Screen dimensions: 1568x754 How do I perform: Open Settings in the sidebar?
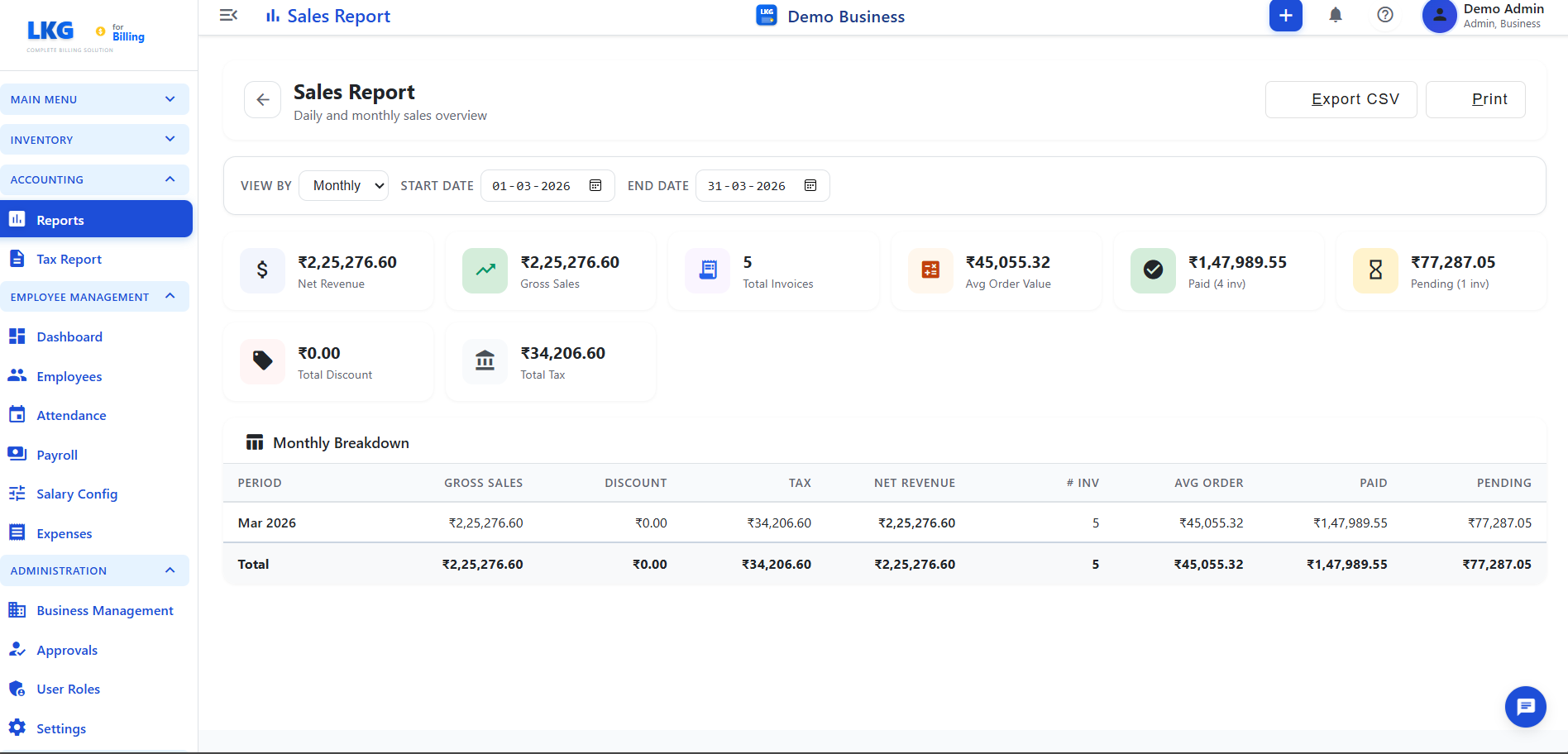tap(96, 728)
